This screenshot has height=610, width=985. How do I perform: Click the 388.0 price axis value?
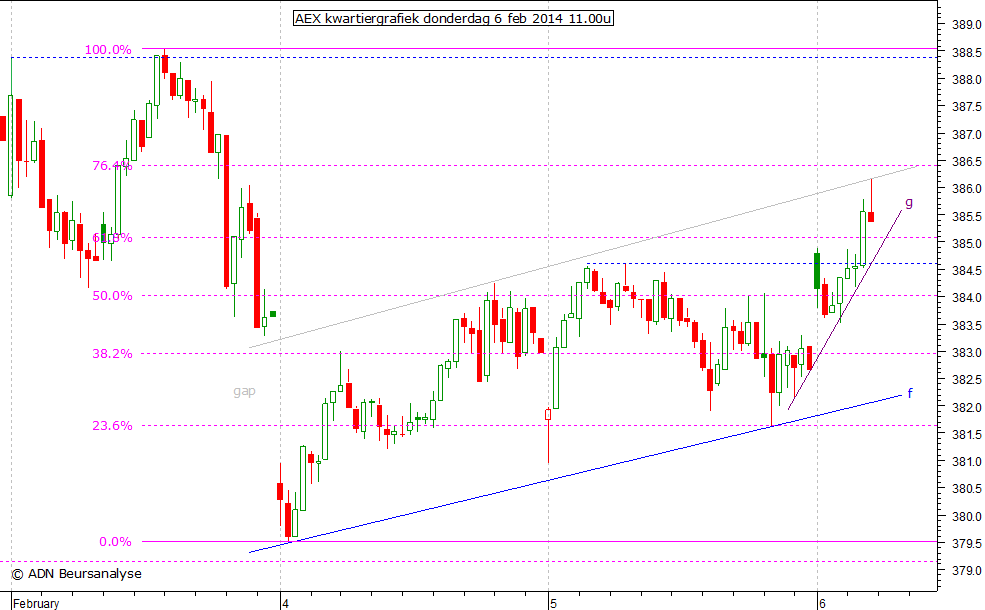pos(967,80)
